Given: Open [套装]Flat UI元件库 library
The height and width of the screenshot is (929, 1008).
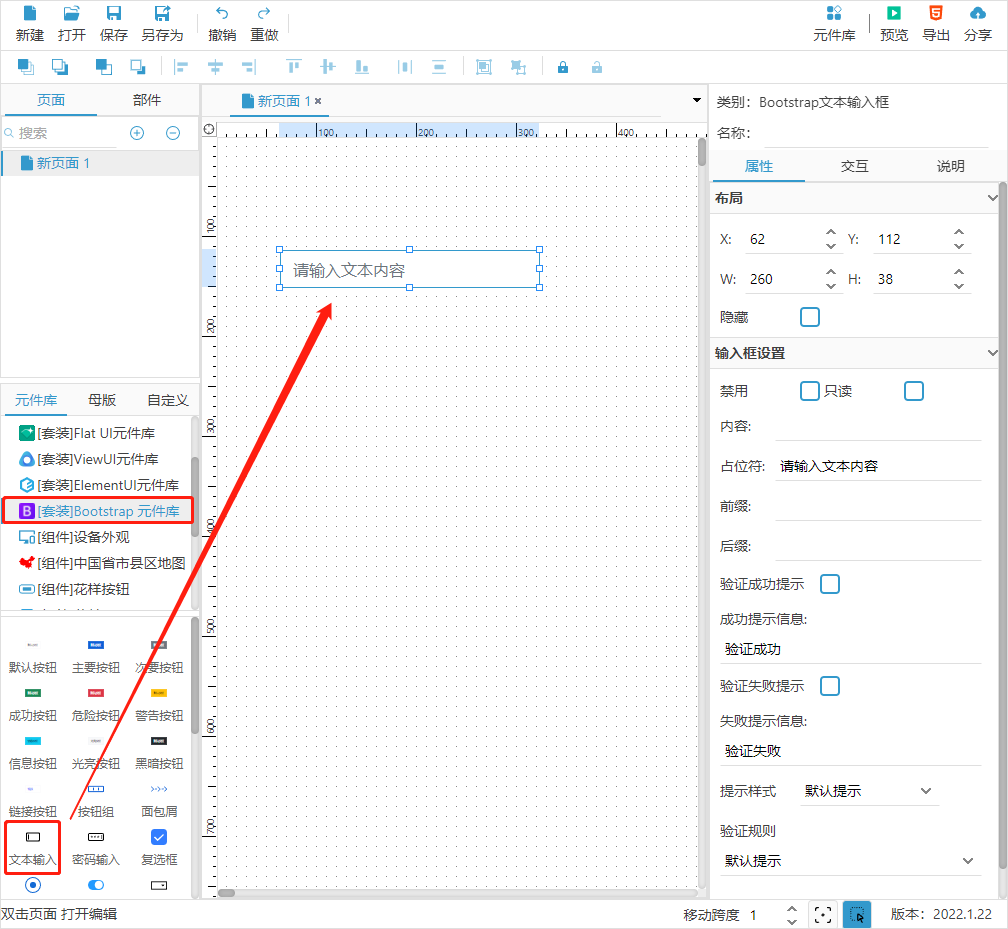Looking at the screenshot, I should 96,433.
